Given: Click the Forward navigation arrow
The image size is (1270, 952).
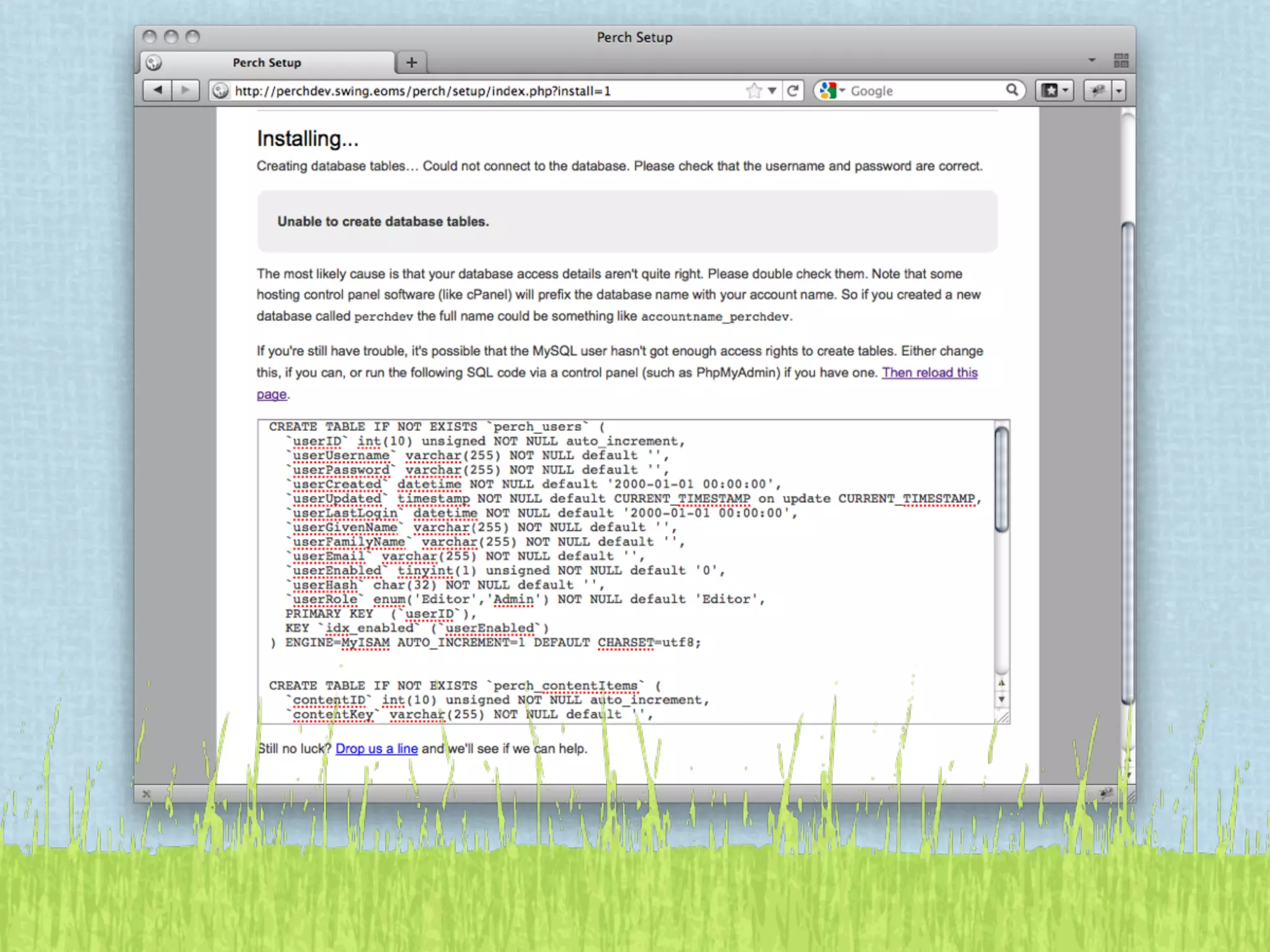Looking at the screenshot, I should (185, 90).
